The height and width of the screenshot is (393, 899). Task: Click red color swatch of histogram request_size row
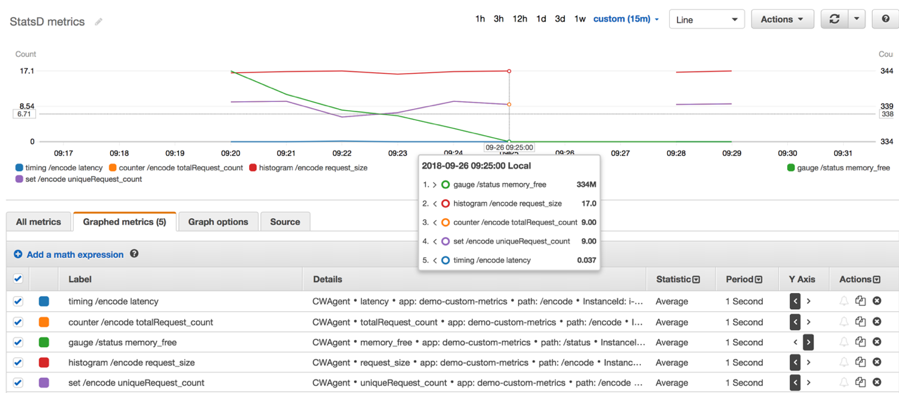tap(44, 363)
